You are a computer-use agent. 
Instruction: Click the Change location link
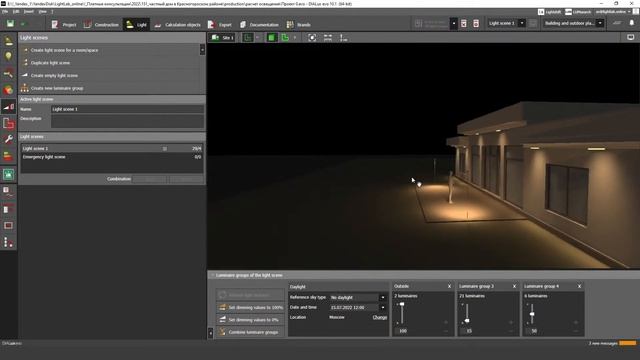point(380,317)
